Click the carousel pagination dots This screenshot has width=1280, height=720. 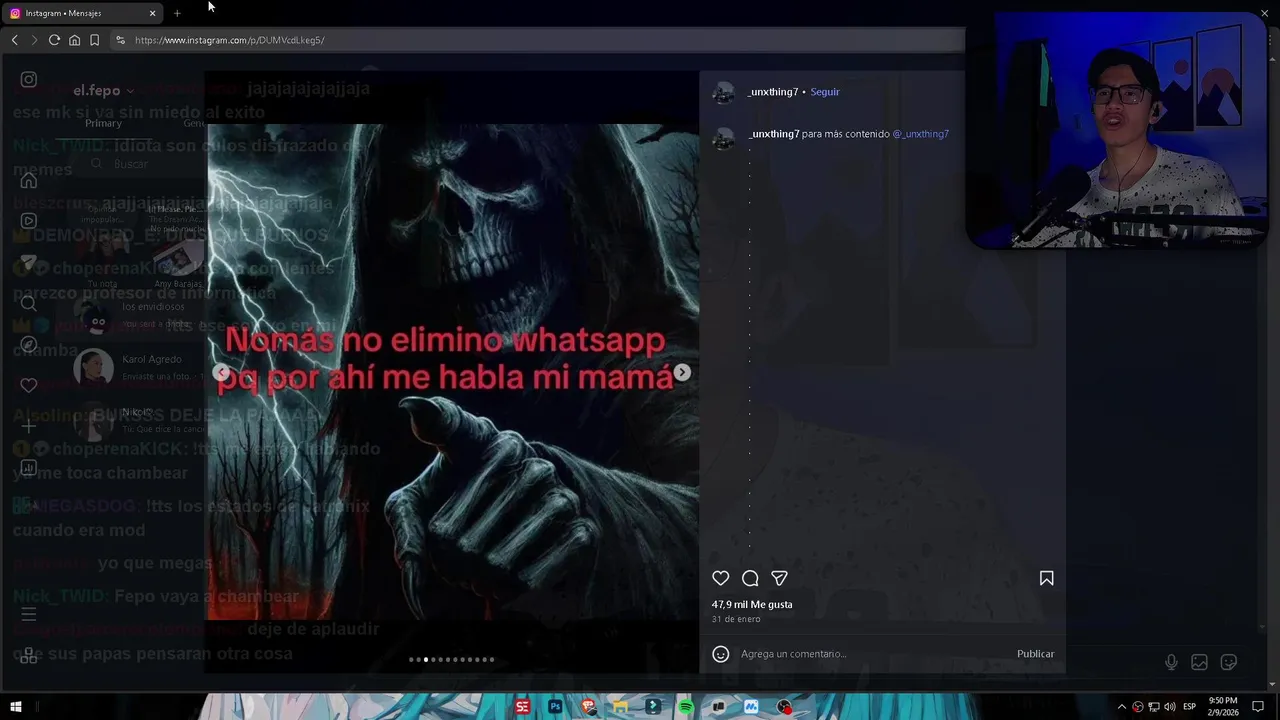point(452,659)
